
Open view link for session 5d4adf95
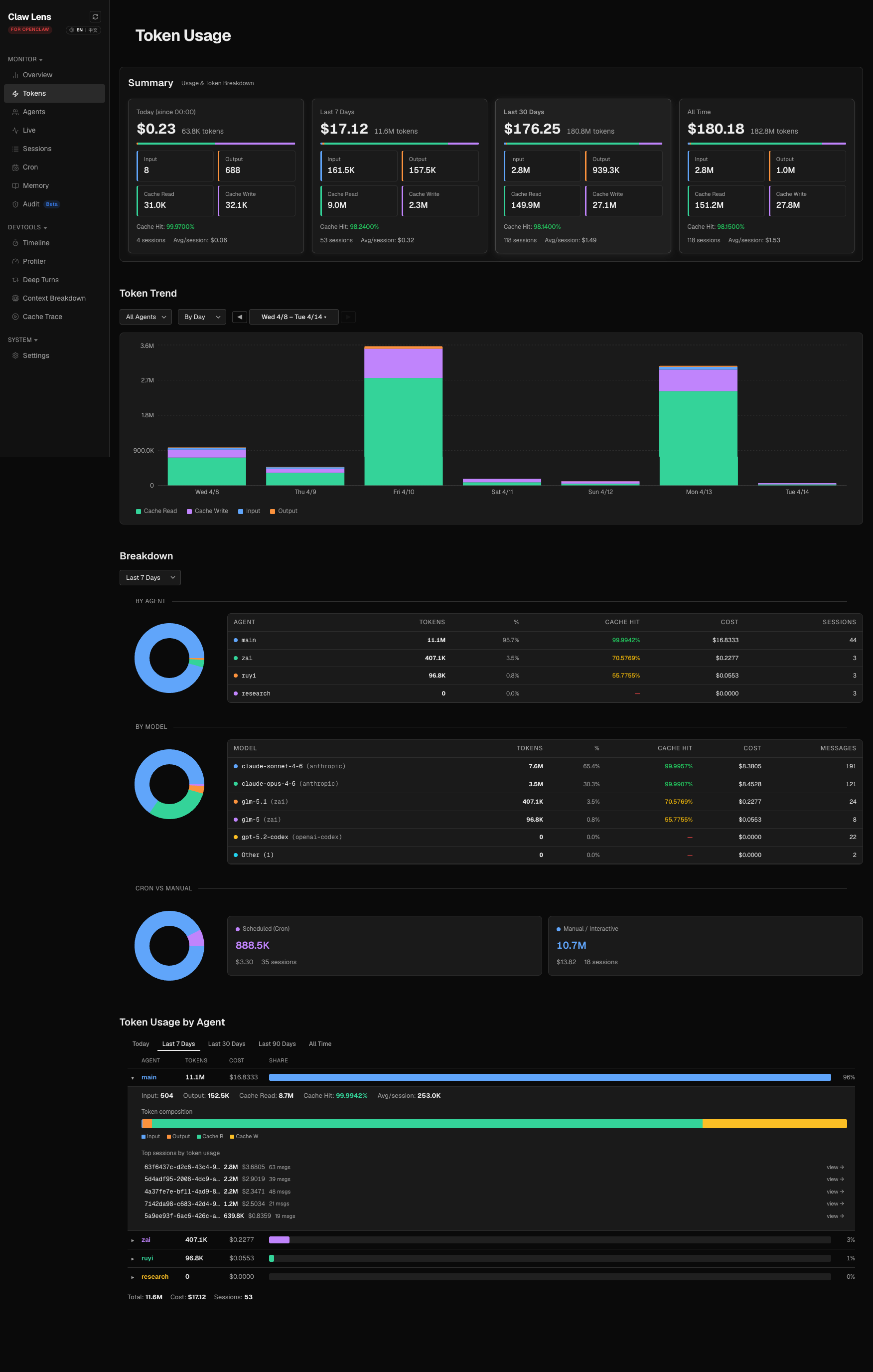835,1180
